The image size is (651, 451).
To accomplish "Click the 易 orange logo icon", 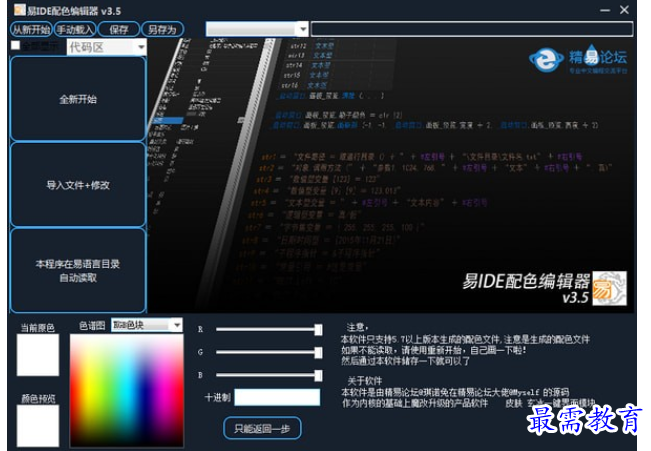I will [609, 288].
